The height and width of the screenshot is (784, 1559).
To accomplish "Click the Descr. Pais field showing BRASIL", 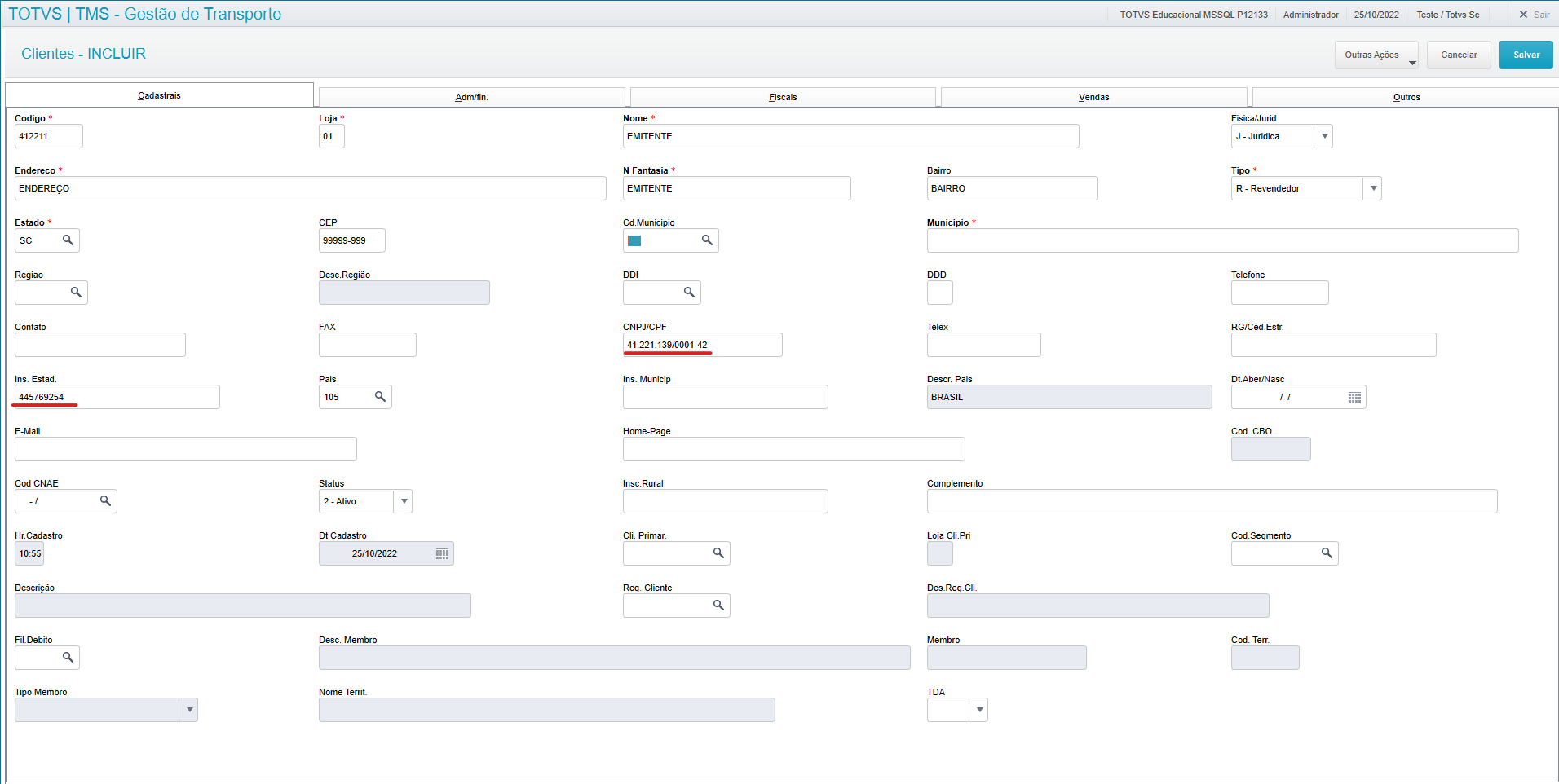I will point(1069,397).
